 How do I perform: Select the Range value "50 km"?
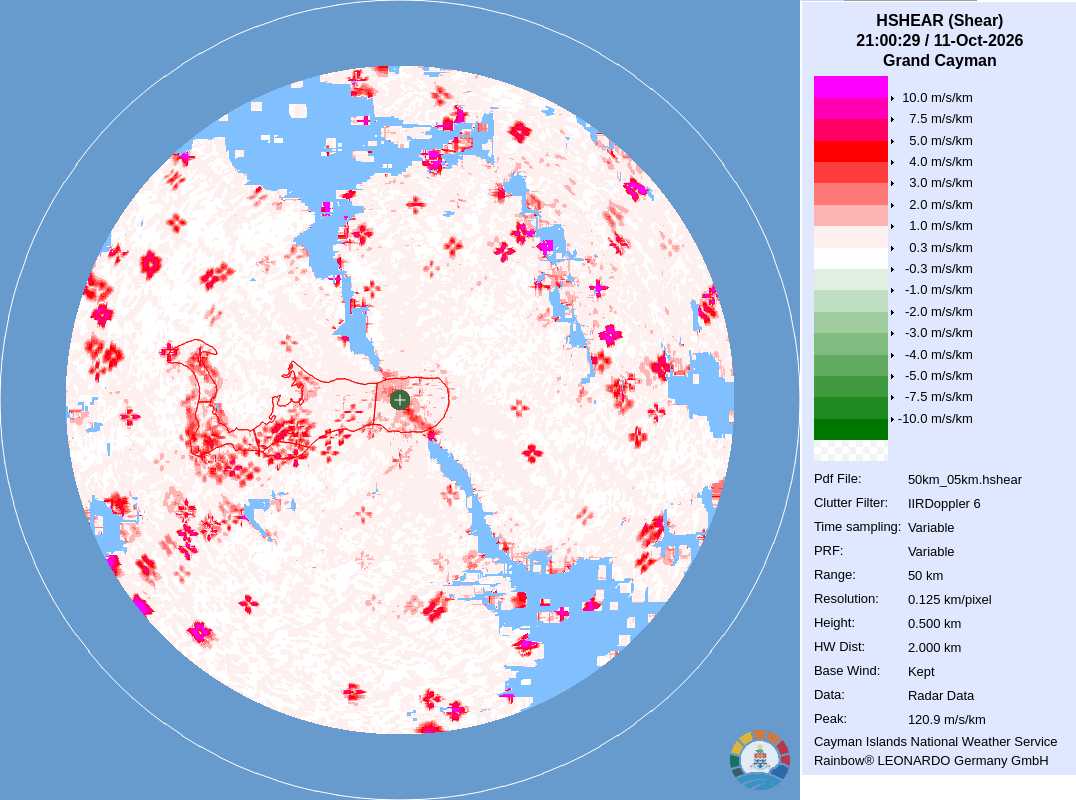pos(926,576)
